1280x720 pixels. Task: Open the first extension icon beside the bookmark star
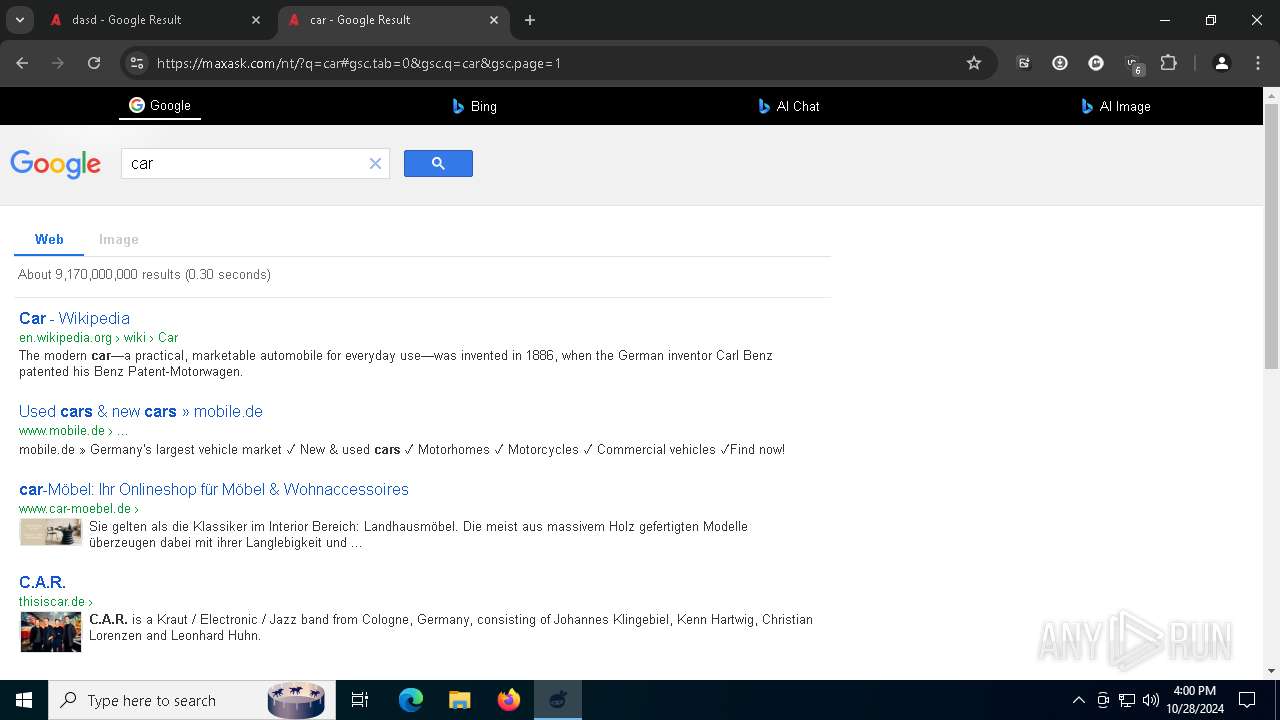click(x=1024, y=63)
